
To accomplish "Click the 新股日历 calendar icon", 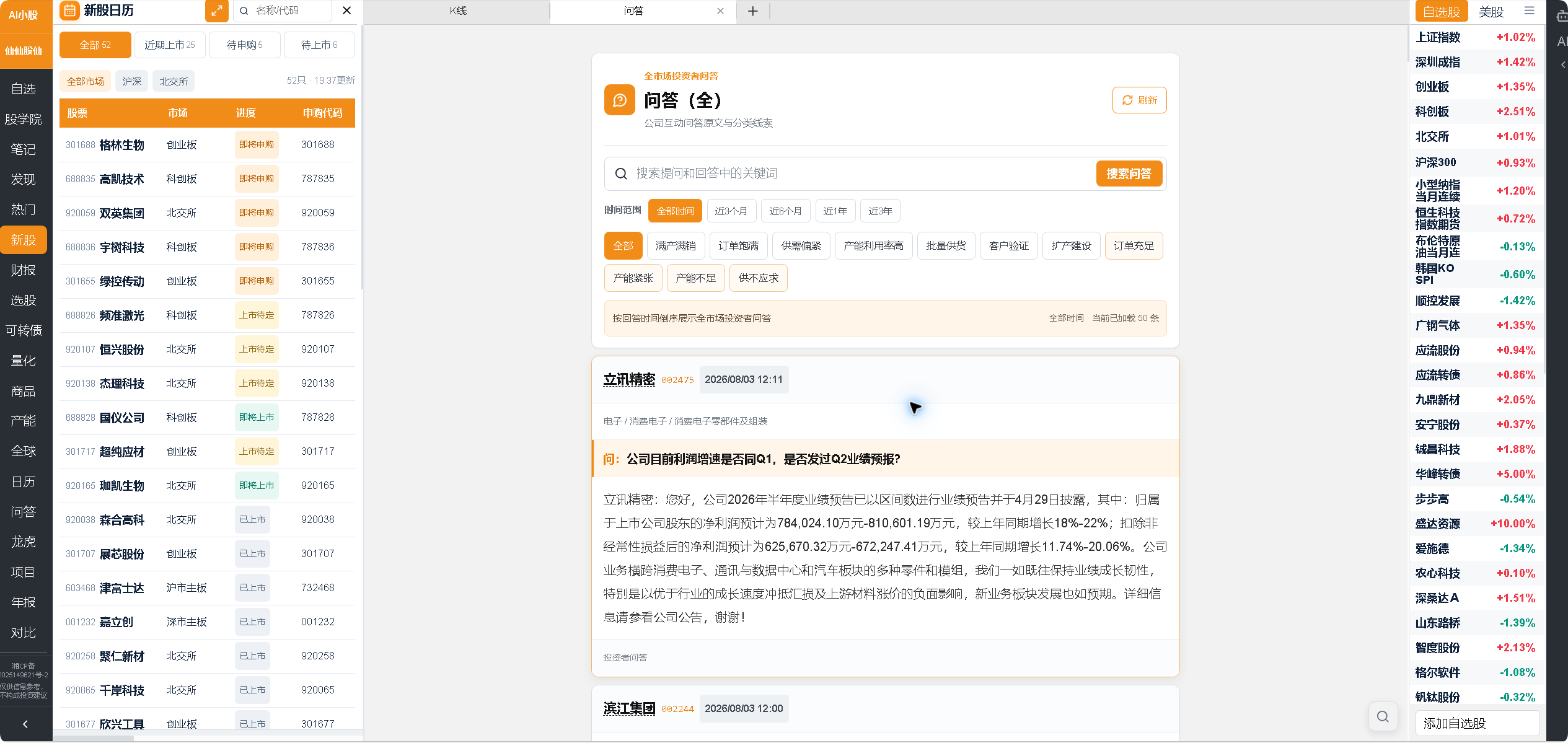I will [69, 11].
